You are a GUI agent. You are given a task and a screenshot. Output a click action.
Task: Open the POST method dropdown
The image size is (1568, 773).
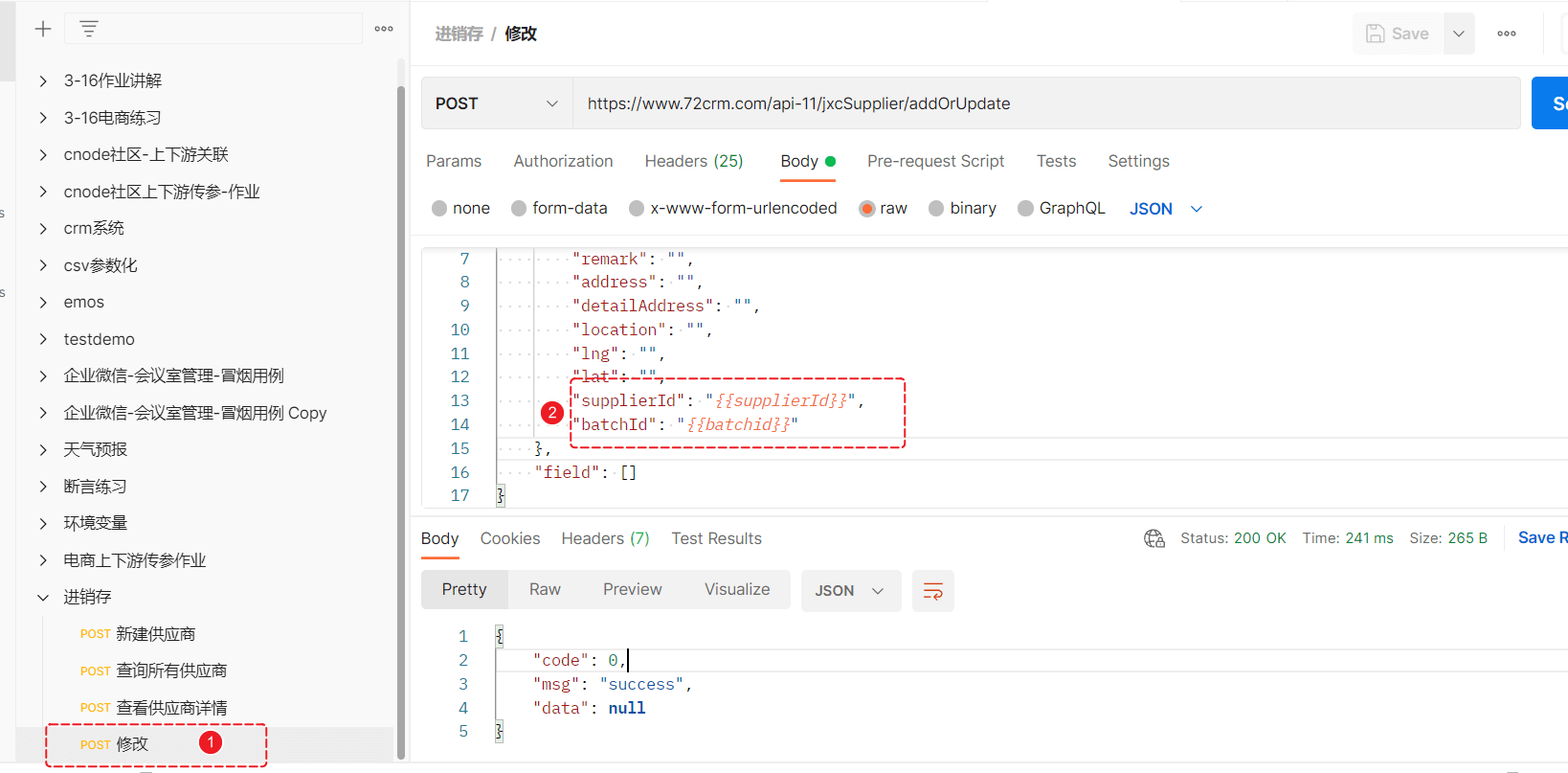click(x=497, y=103)
